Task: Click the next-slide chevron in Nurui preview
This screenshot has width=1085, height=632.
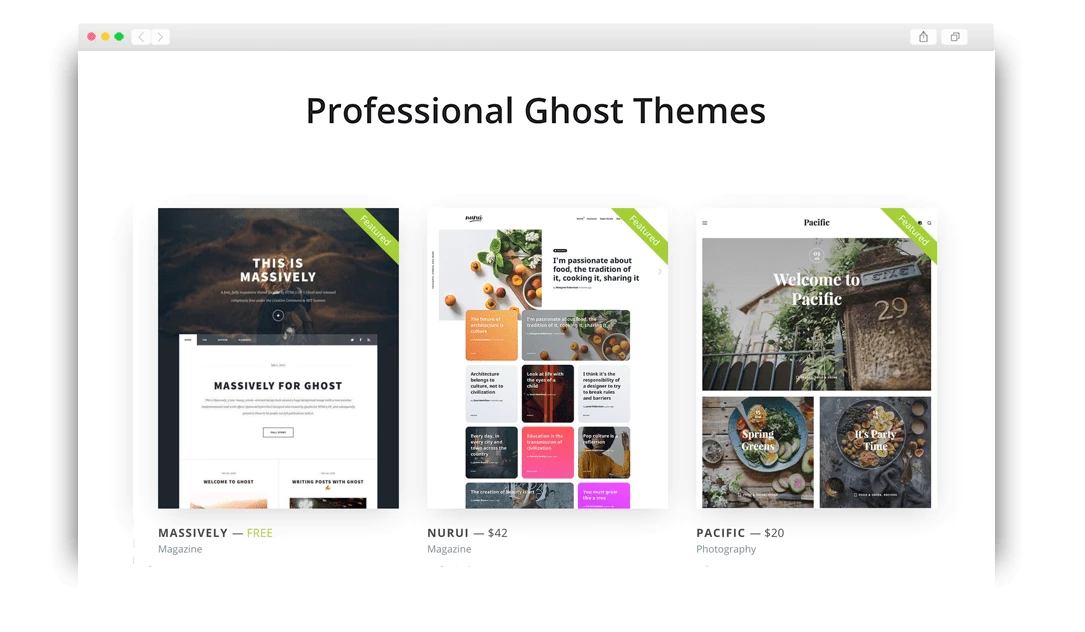Action: pos(659,272)
